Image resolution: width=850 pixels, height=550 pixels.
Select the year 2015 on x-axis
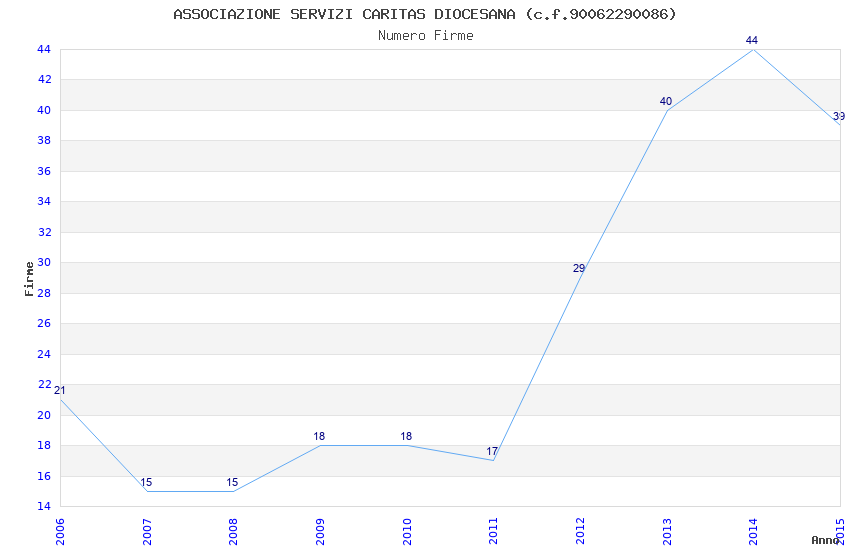pos(840,532)
